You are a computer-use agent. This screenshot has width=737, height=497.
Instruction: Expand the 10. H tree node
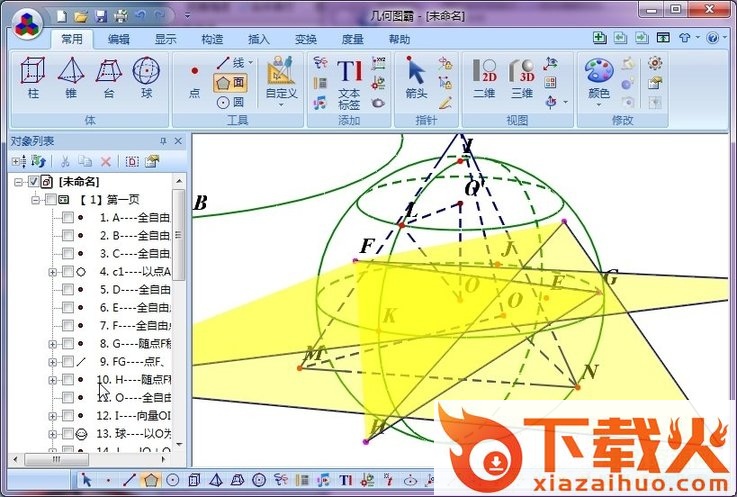pyautogui.click(x=53, y=380)
